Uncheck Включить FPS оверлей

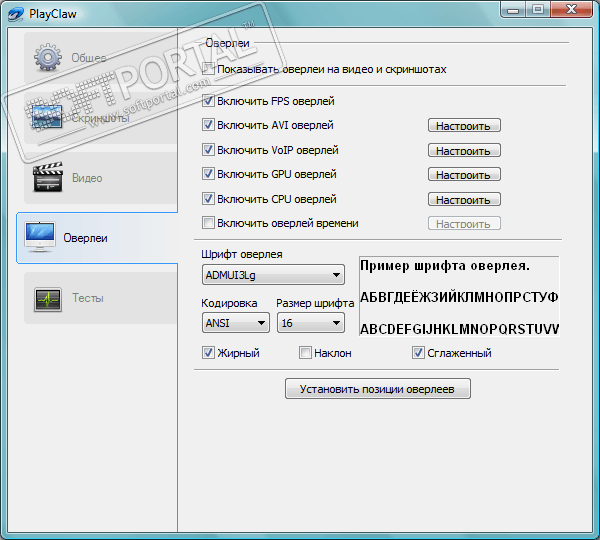point(208,101)
